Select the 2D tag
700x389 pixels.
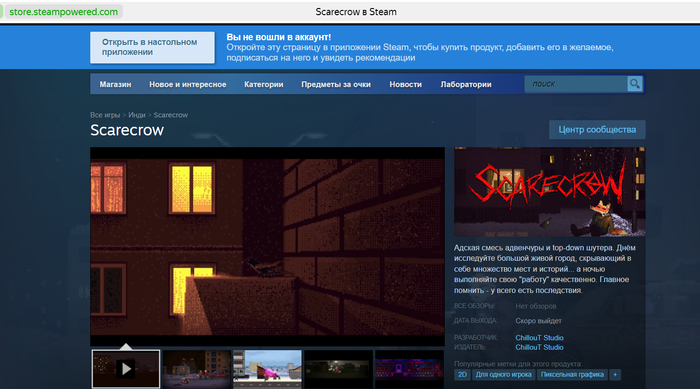pyautogui.click(x=462, y=375)
